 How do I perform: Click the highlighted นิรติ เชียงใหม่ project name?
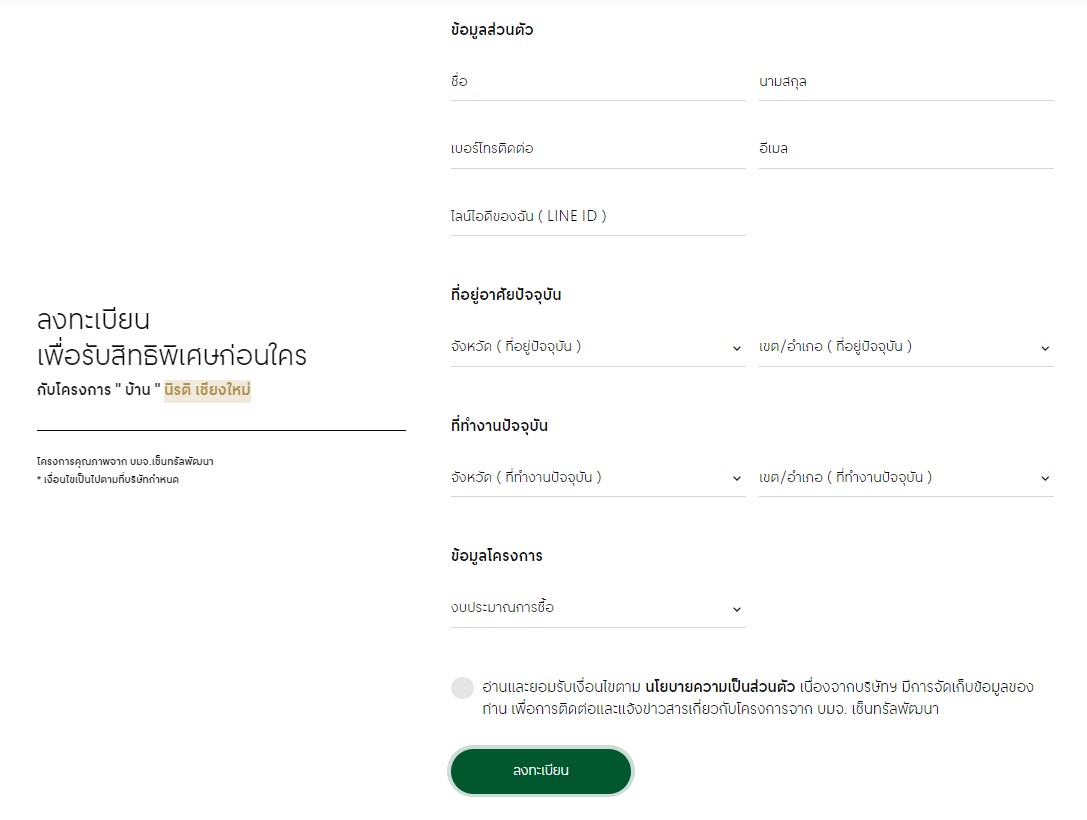[x=207, y=390]
